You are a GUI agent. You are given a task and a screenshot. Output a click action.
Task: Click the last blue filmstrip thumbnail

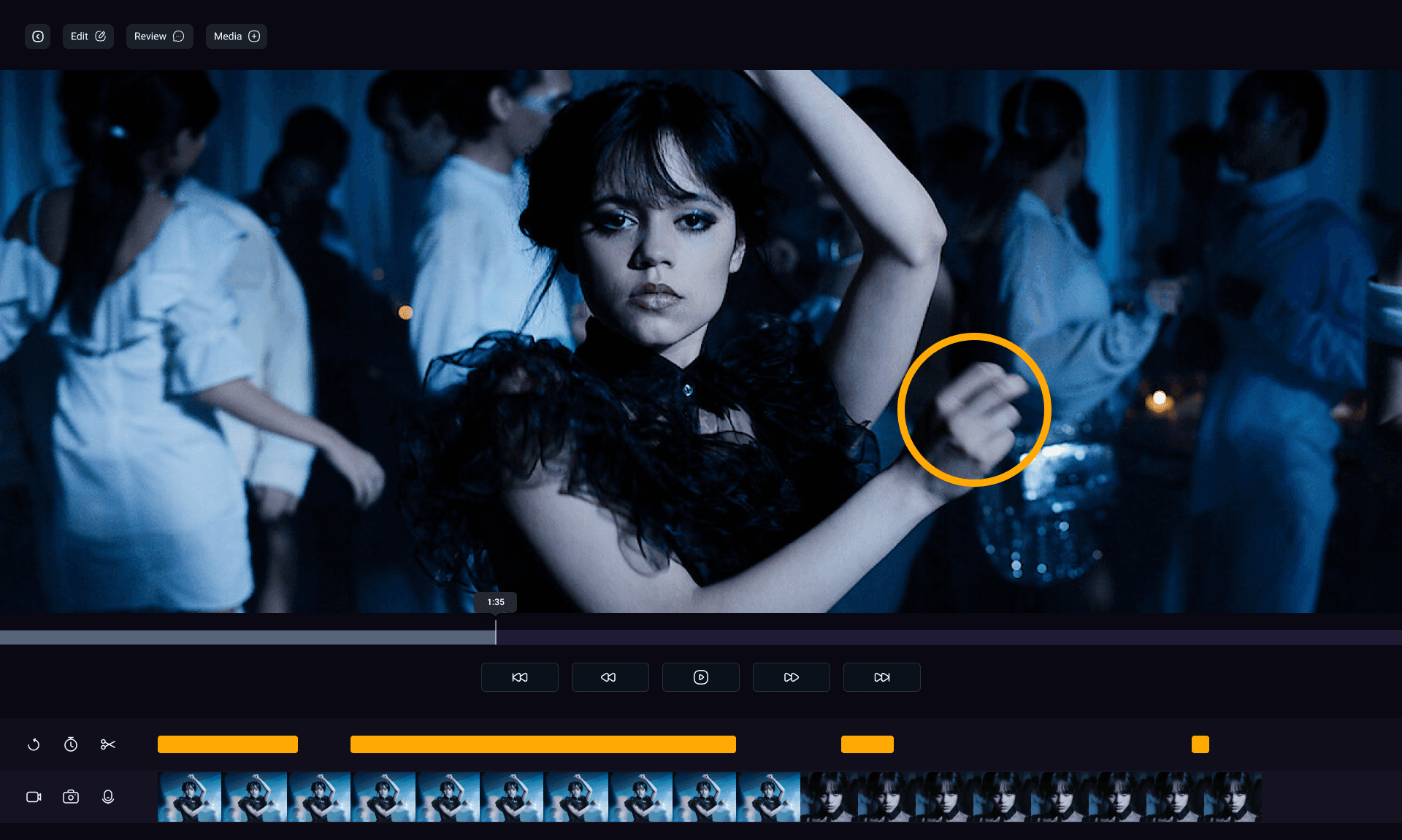pos(768,797)
